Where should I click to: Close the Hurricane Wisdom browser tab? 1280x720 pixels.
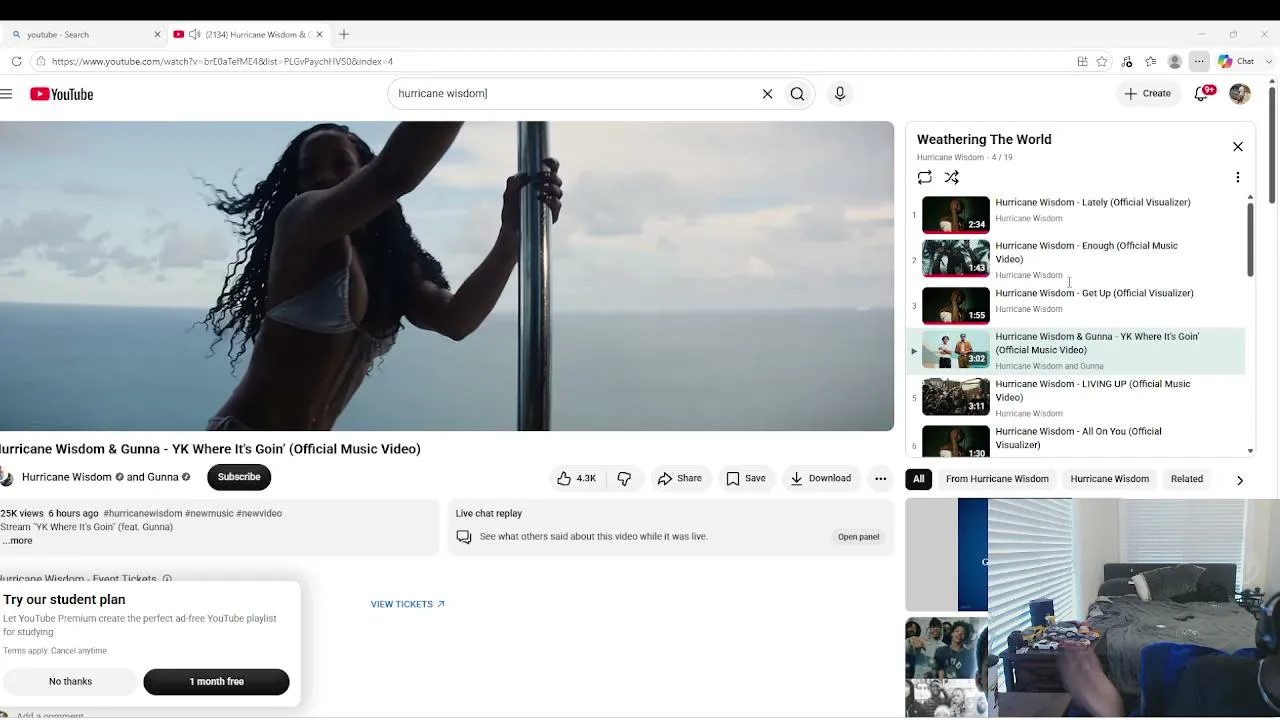319,34
